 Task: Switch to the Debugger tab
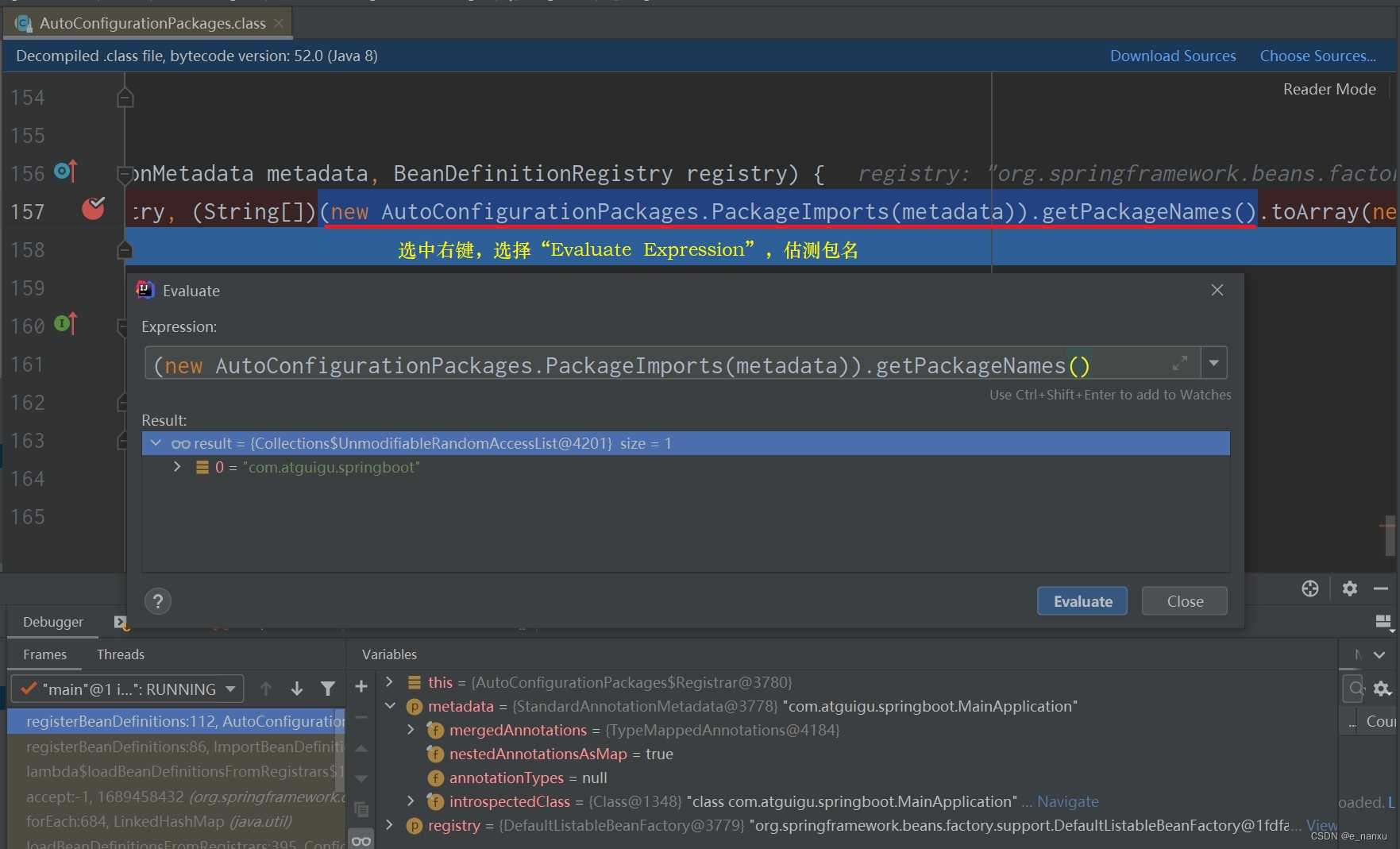[x=52, y=622]
